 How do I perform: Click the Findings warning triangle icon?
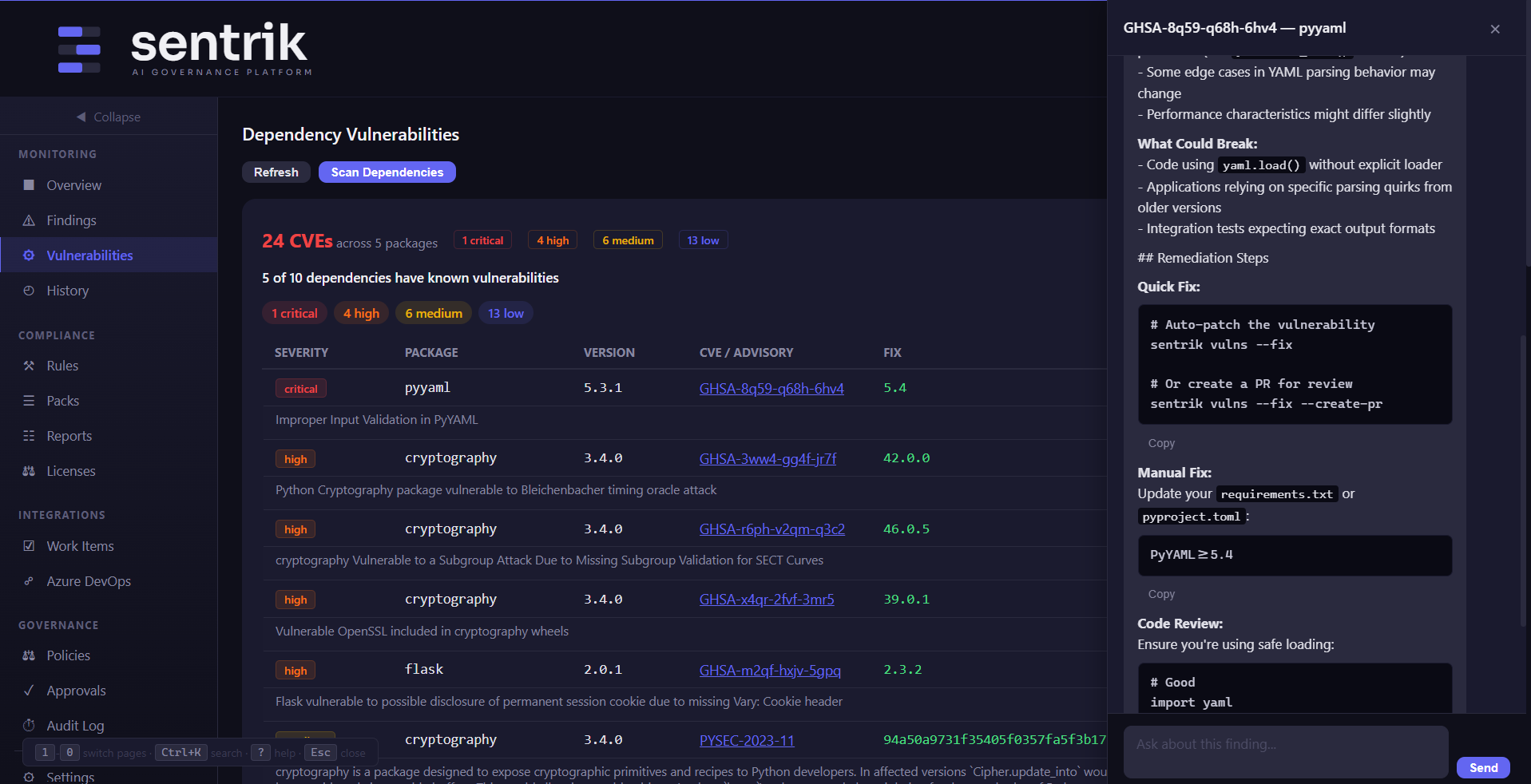tap(29, 220)
